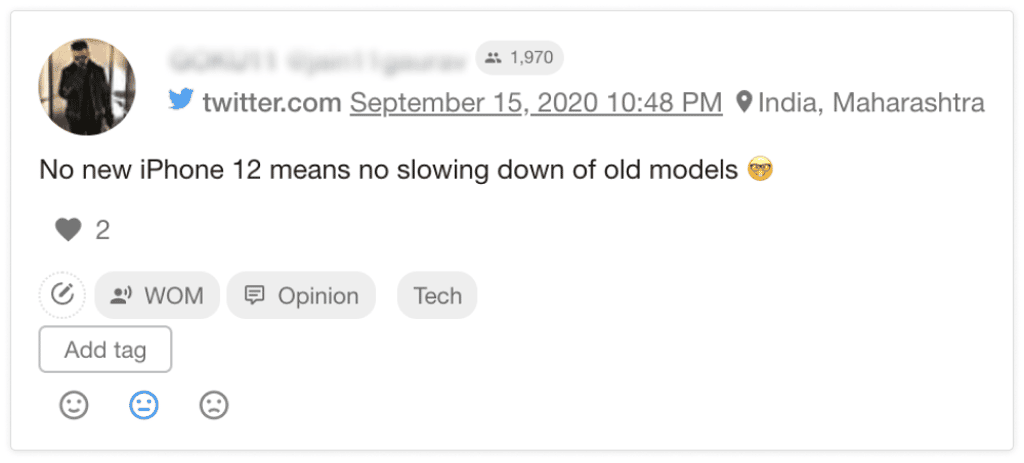Screen dimensions: 1024x463
Task: Set sentiment to negative sad face
Action: click(214, 406)
